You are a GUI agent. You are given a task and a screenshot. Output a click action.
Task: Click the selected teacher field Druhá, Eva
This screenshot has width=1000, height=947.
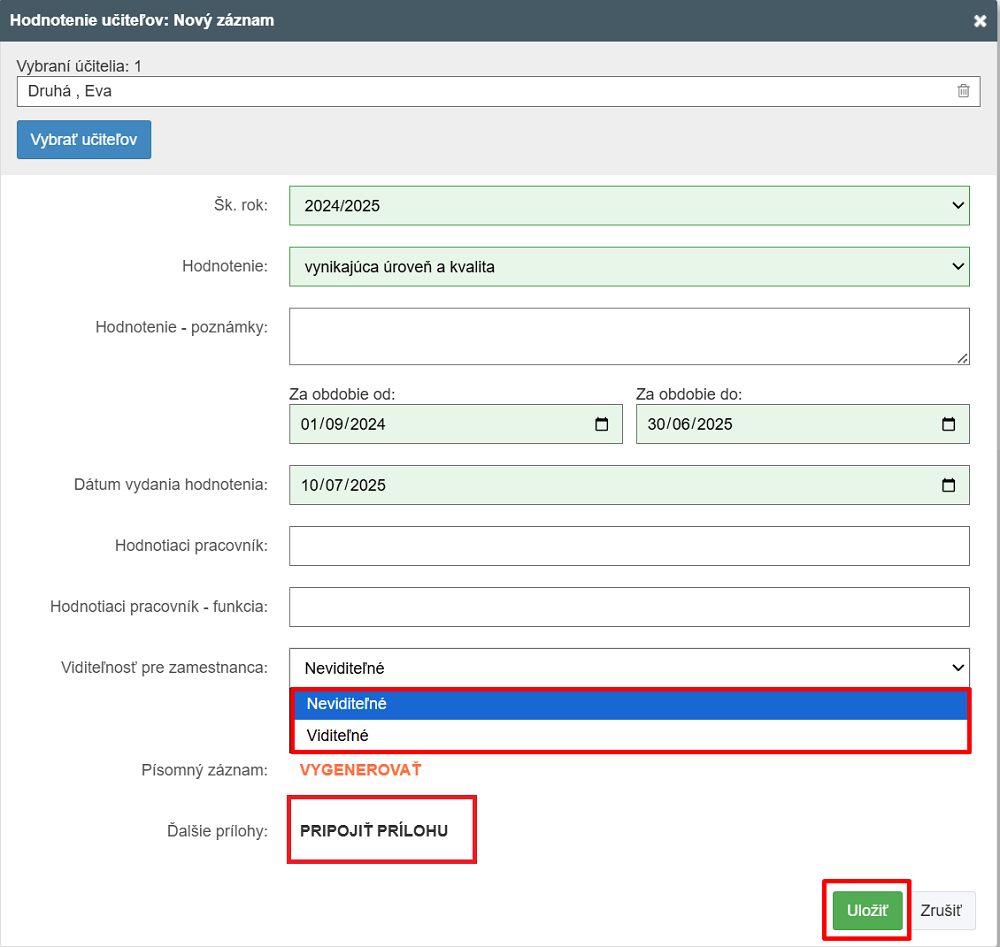click(480, 91)
